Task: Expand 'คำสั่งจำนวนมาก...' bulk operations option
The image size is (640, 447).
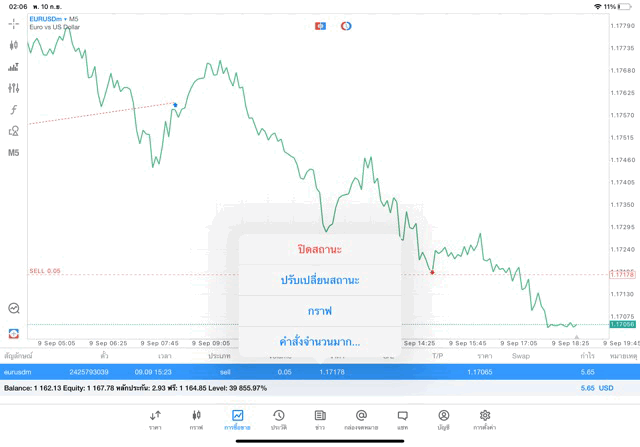Action: pos(320,342)
